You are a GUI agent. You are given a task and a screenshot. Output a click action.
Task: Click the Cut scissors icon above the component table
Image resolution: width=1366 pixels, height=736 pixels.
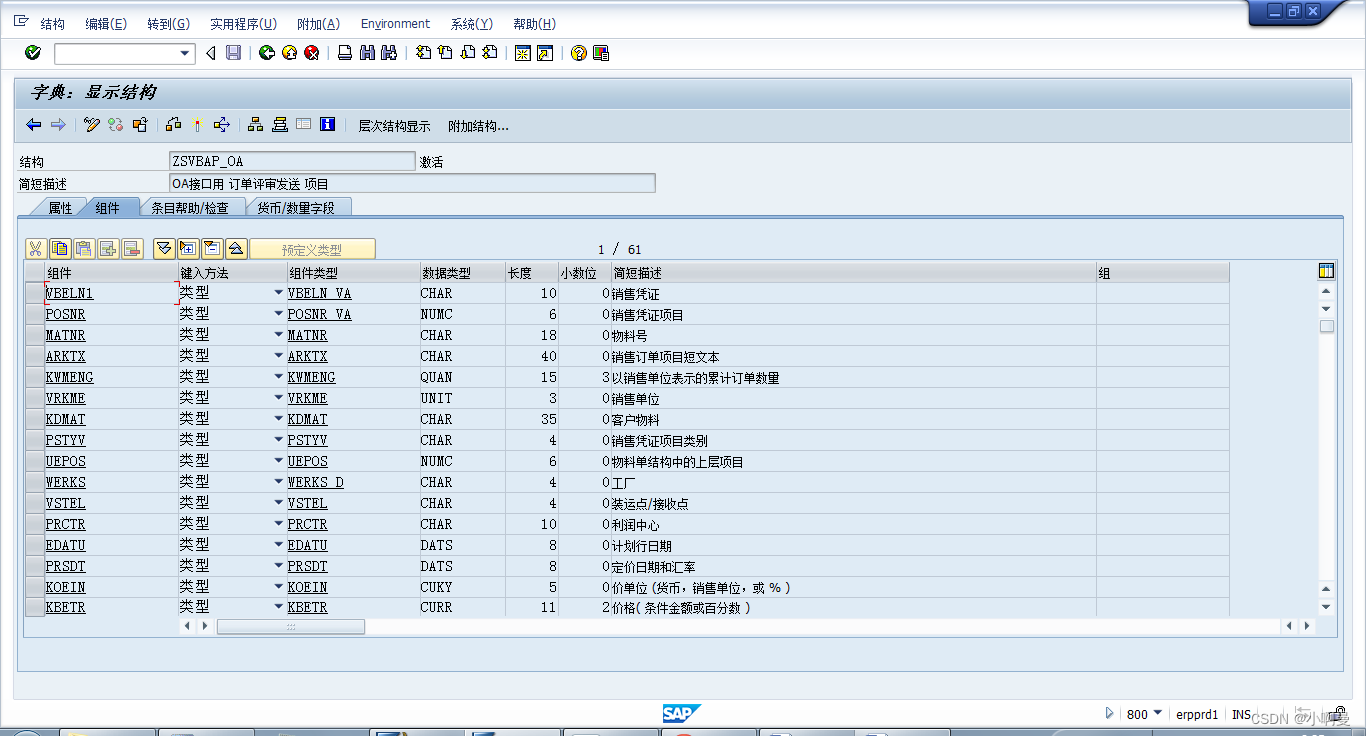coord(35,248)
